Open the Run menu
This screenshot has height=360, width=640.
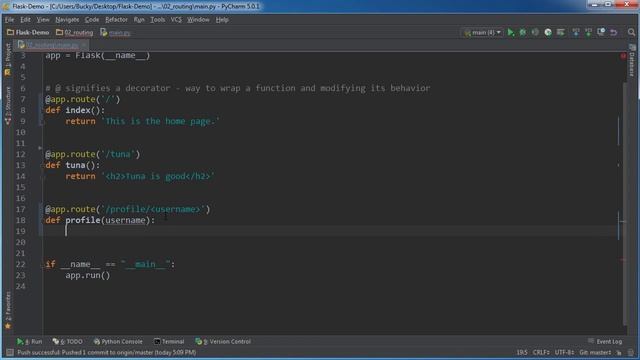[139, 20]
